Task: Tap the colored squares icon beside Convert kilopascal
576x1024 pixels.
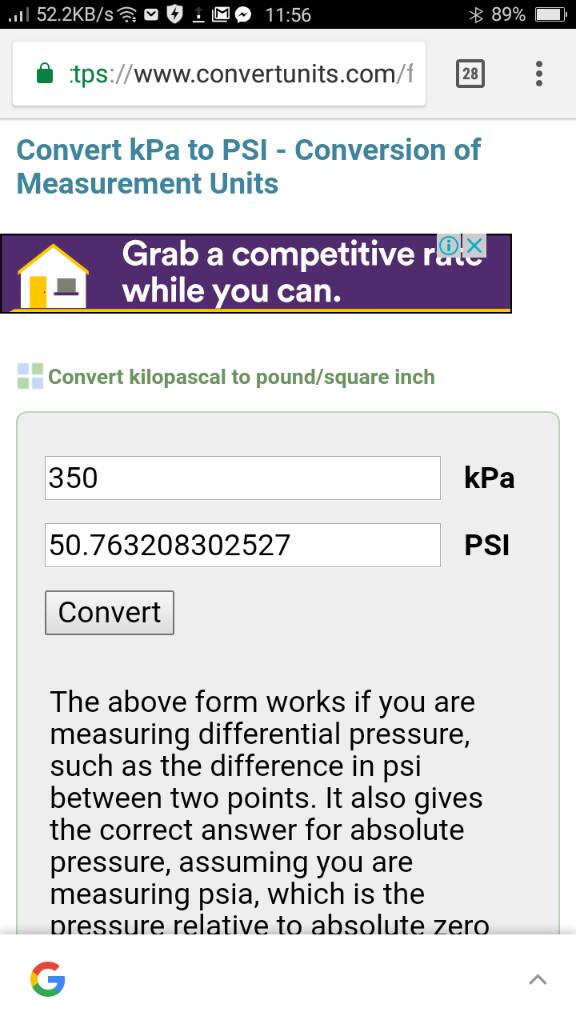Action: pos(30,377)
